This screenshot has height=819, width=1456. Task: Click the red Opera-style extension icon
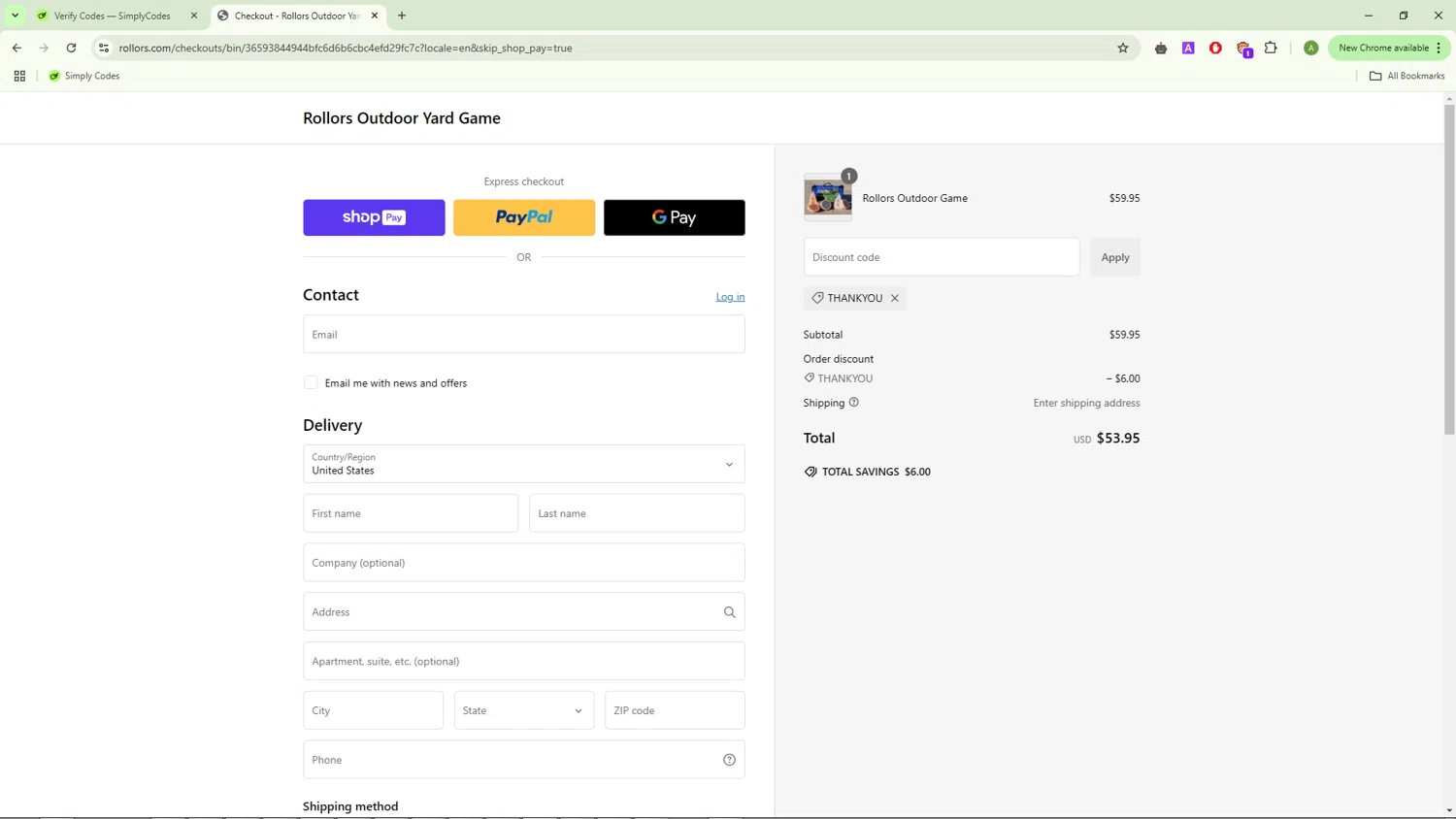tap(1215, 48)
